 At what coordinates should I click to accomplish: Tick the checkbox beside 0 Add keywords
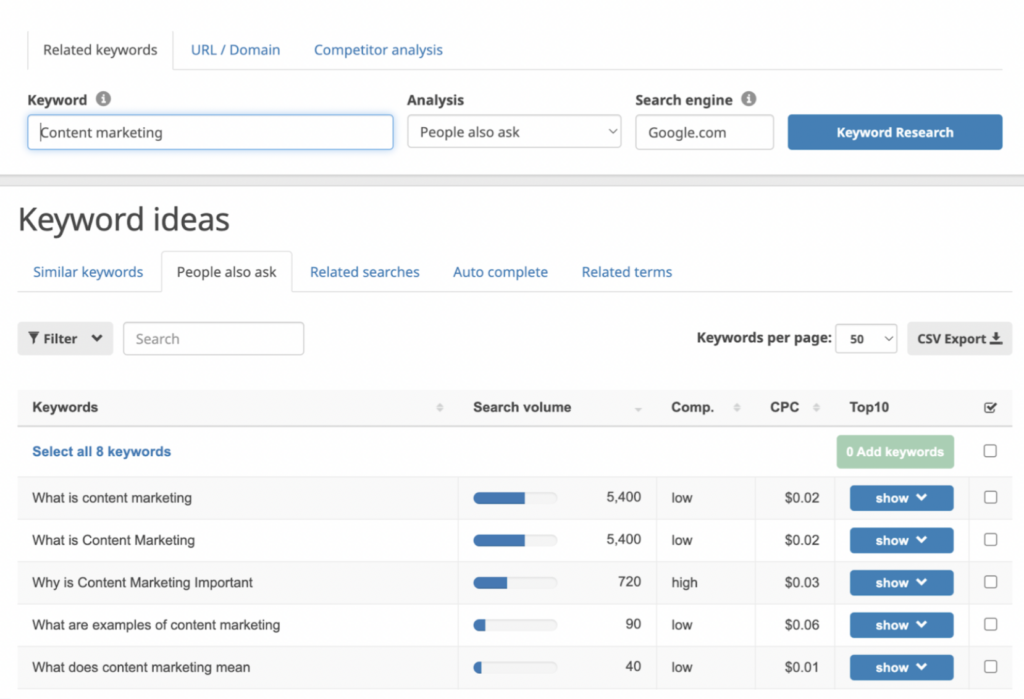point(990,451)
